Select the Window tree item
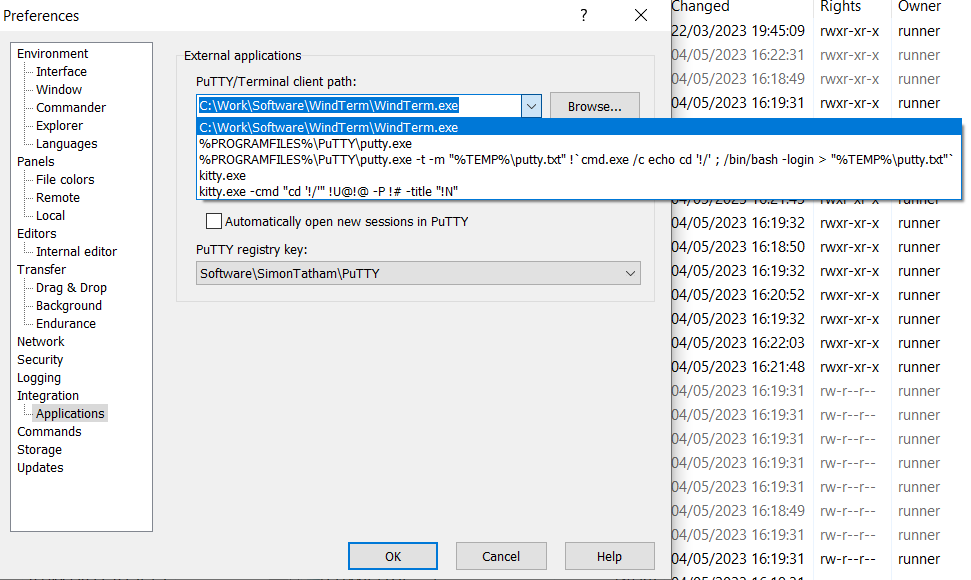971x580 pixels. [x=59, y=89]
